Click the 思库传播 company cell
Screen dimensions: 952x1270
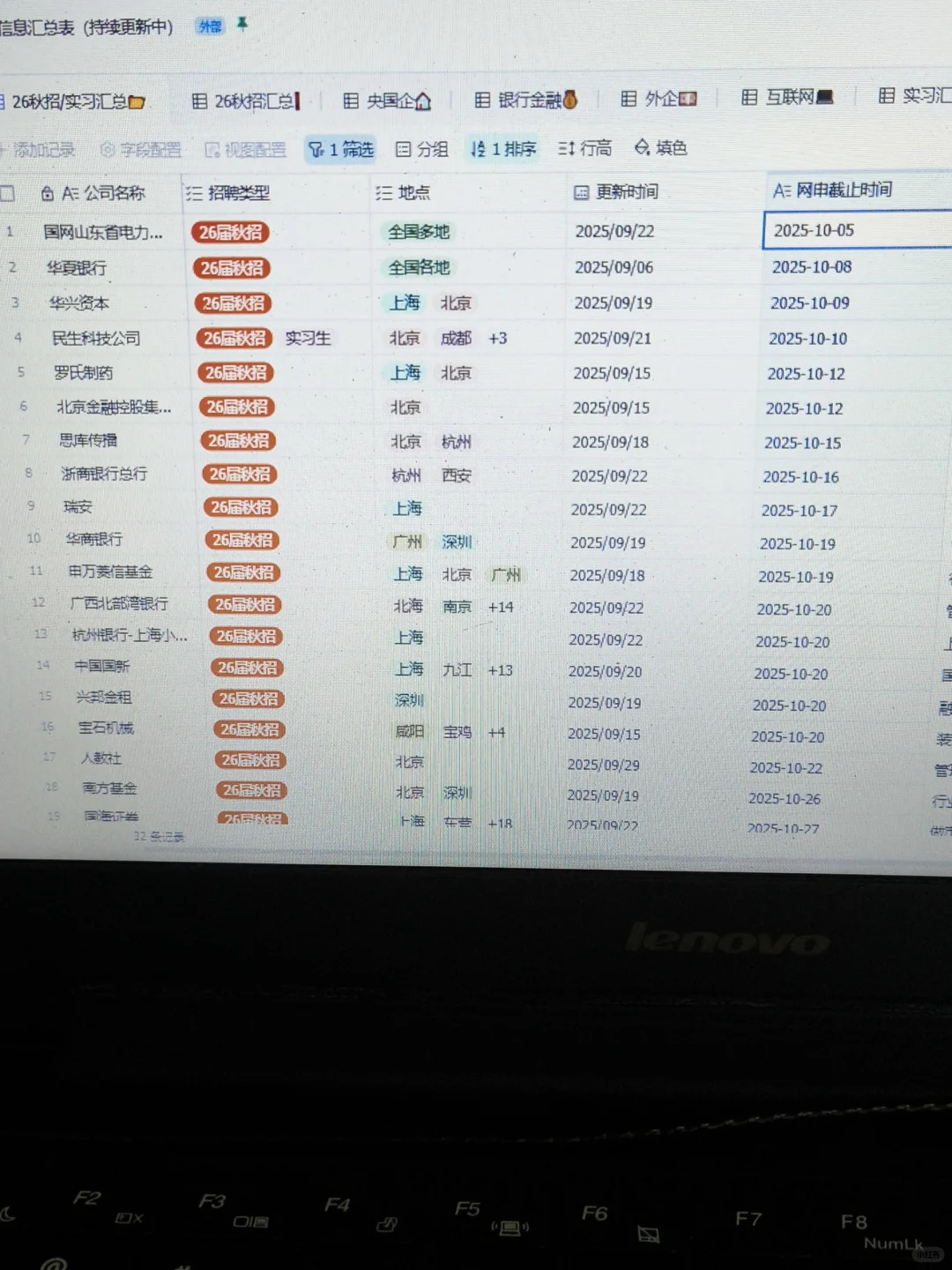[88, 440]
